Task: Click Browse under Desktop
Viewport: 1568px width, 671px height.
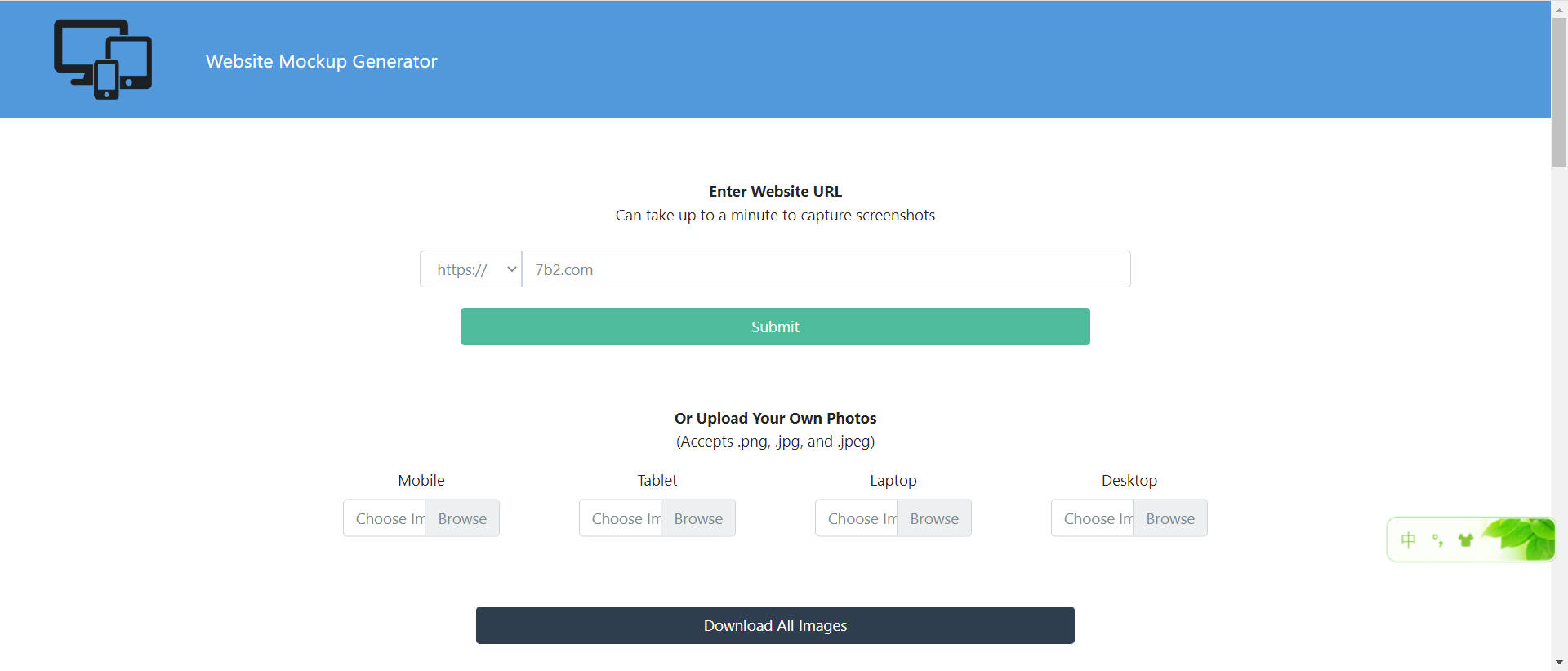Action: pos(1169,518)
